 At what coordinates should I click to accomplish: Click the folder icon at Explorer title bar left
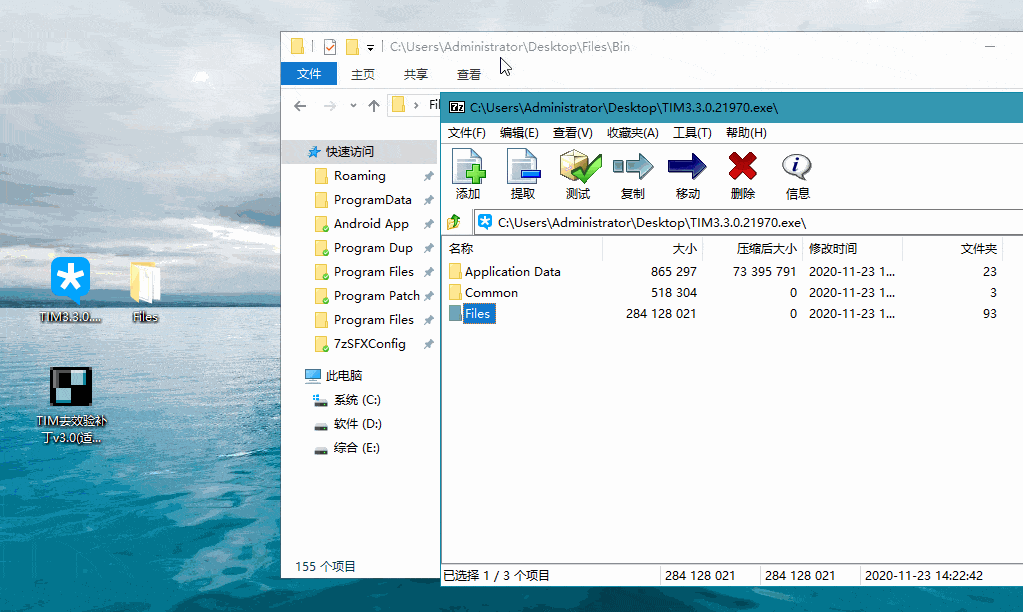point(298,46)
